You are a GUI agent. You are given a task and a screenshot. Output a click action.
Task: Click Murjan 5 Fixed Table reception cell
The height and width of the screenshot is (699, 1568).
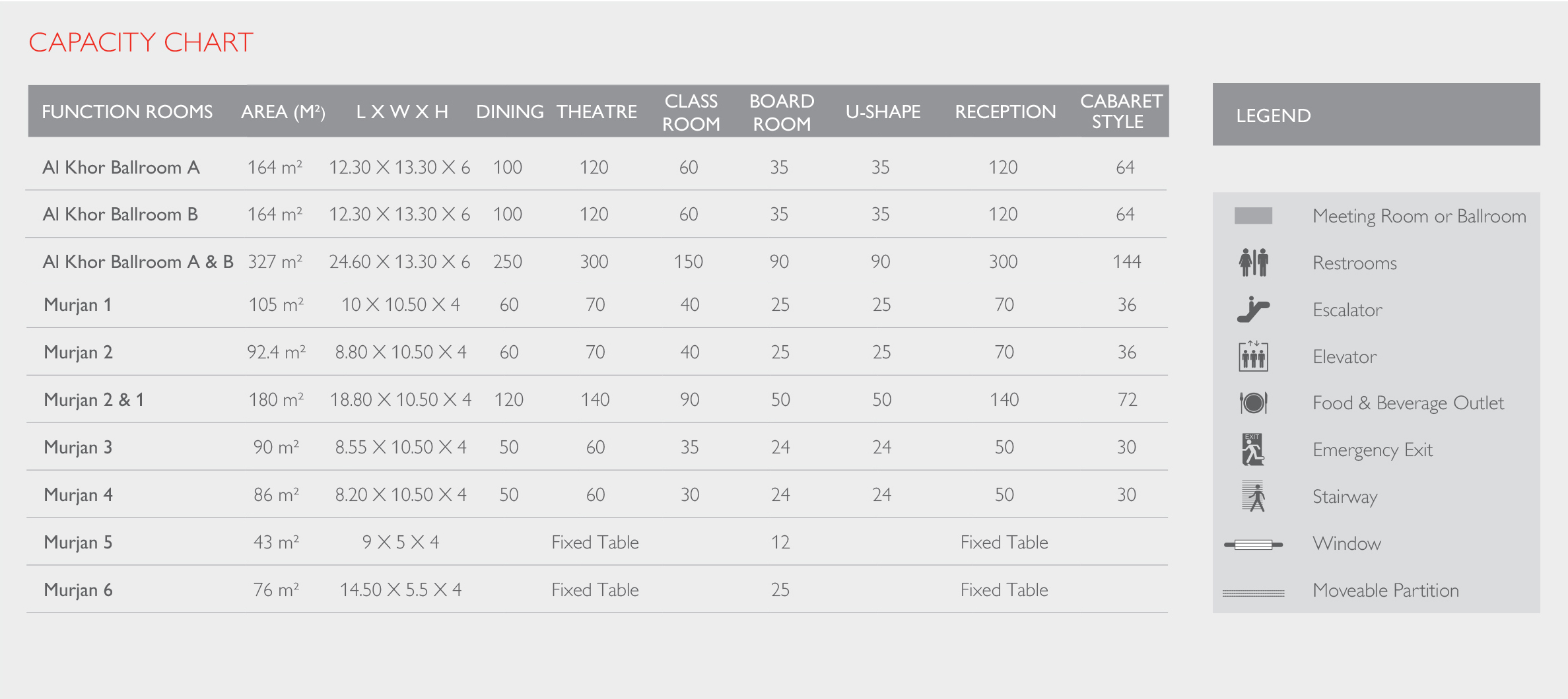click(x=1004, y=542)
